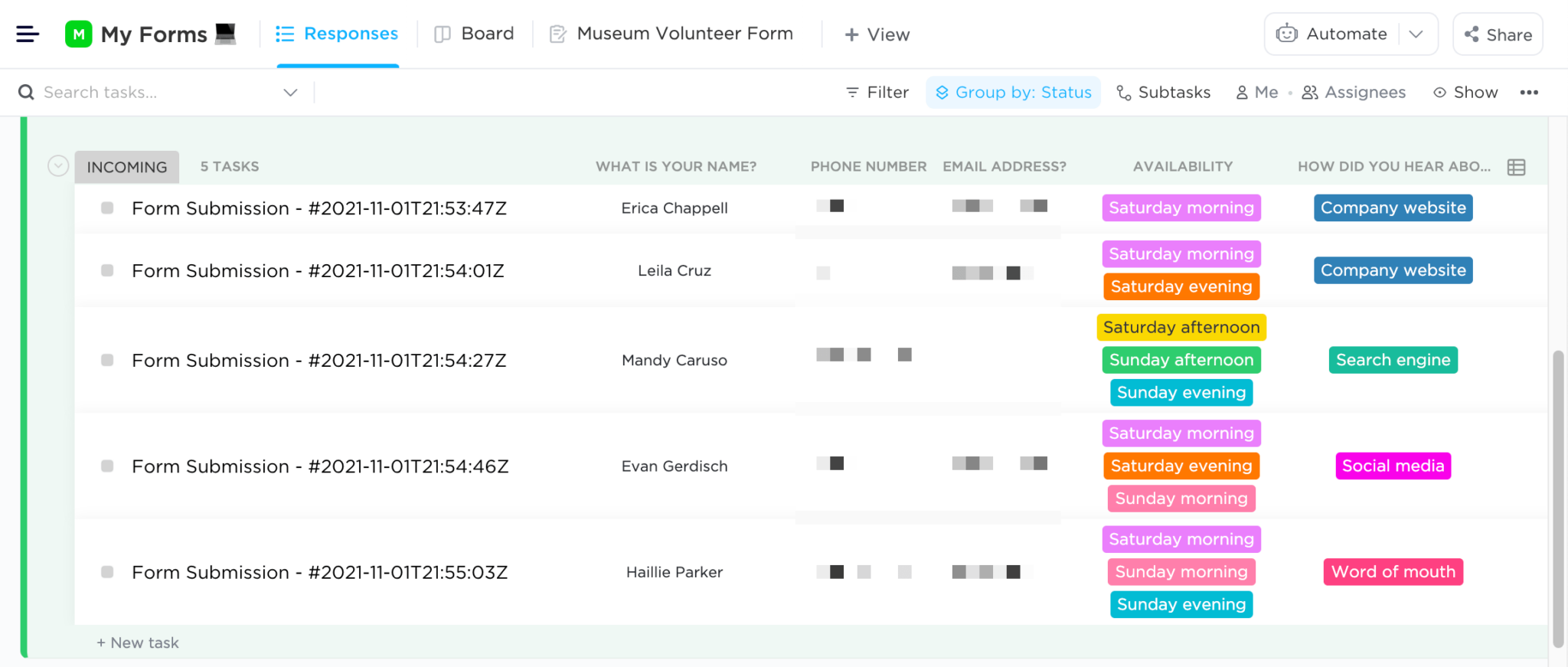The height and width of the screenshot is (667, 1568).
Task: Click status box for Erica Chappell submission
Action: point(107,208)
